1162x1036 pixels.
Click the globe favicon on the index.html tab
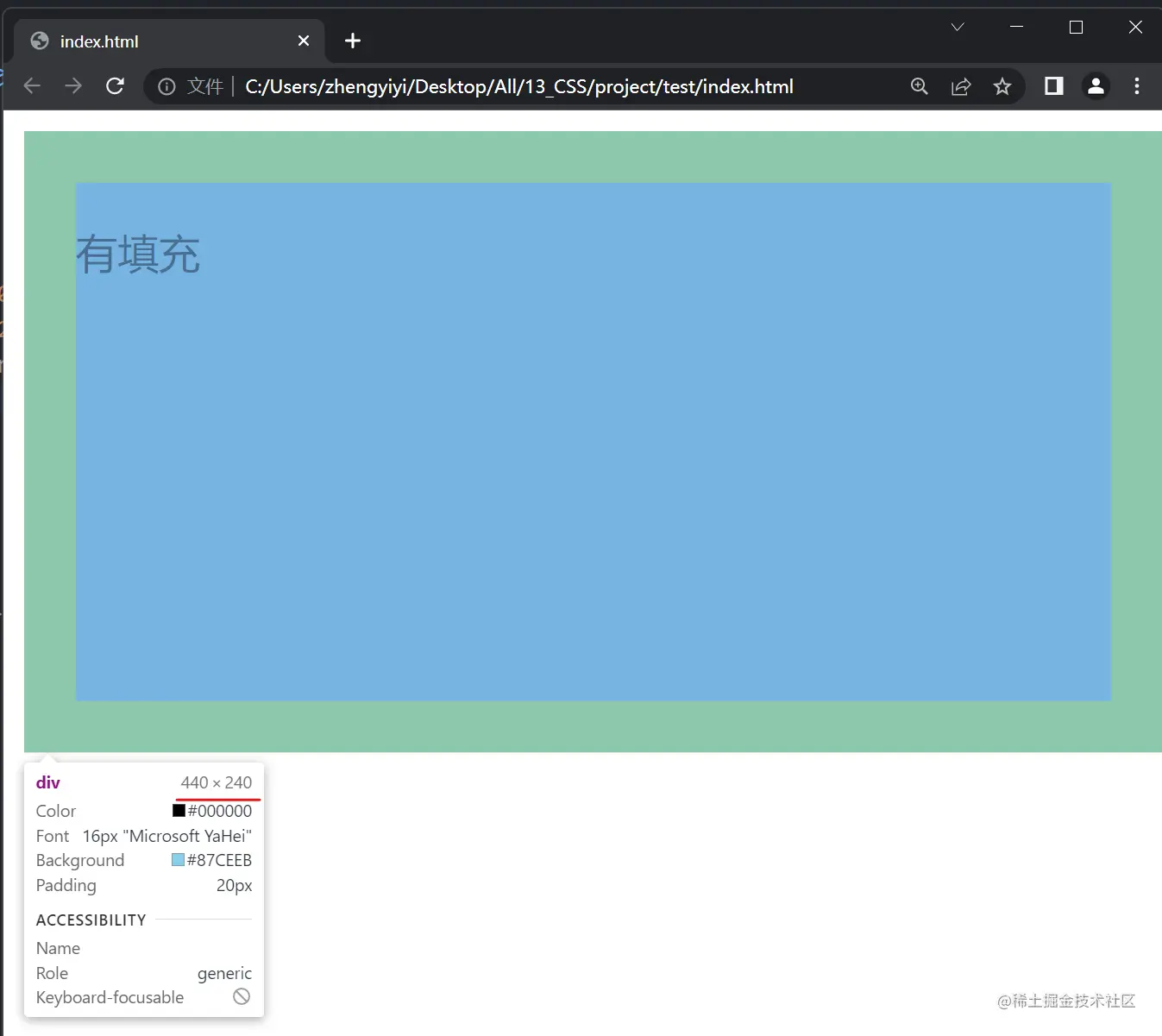(x=40, y=41)
